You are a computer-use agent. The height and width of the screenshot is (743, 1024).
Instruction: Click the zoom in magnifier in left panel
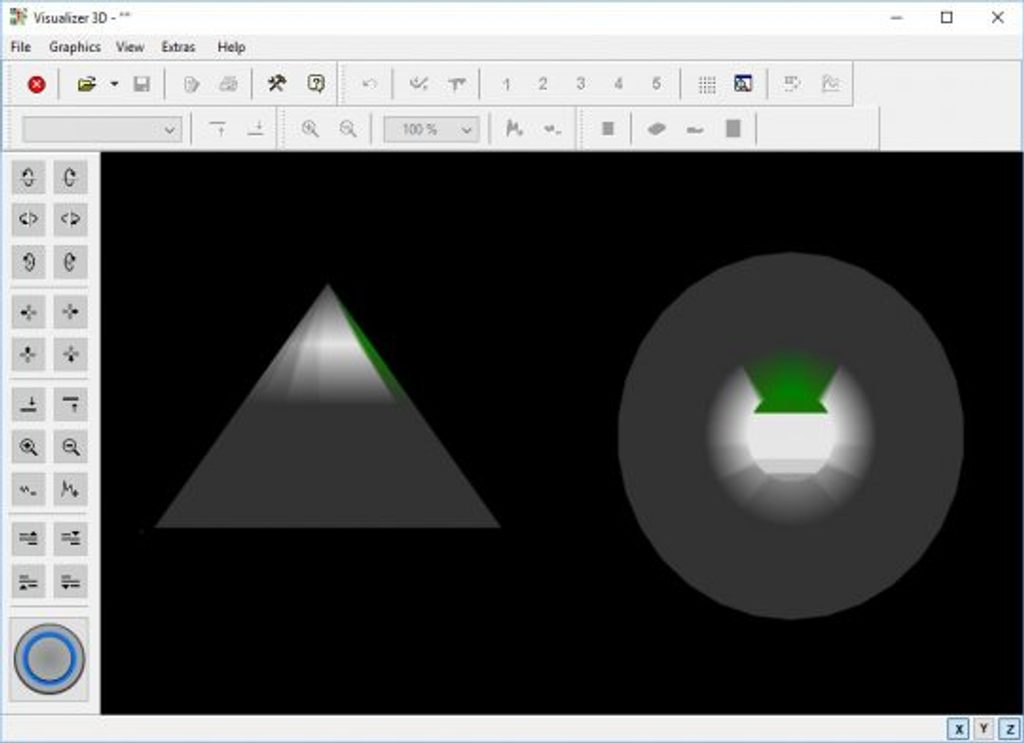pos(29,447)
